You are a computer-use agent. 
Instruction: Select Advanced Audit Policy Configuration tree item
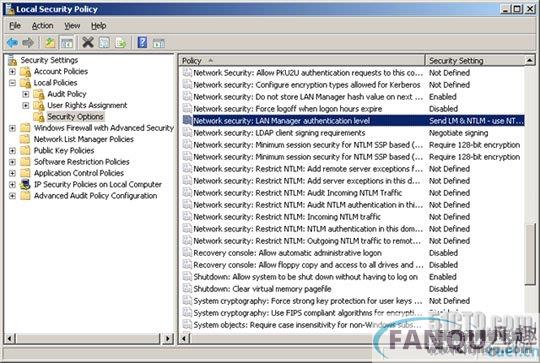95,196
